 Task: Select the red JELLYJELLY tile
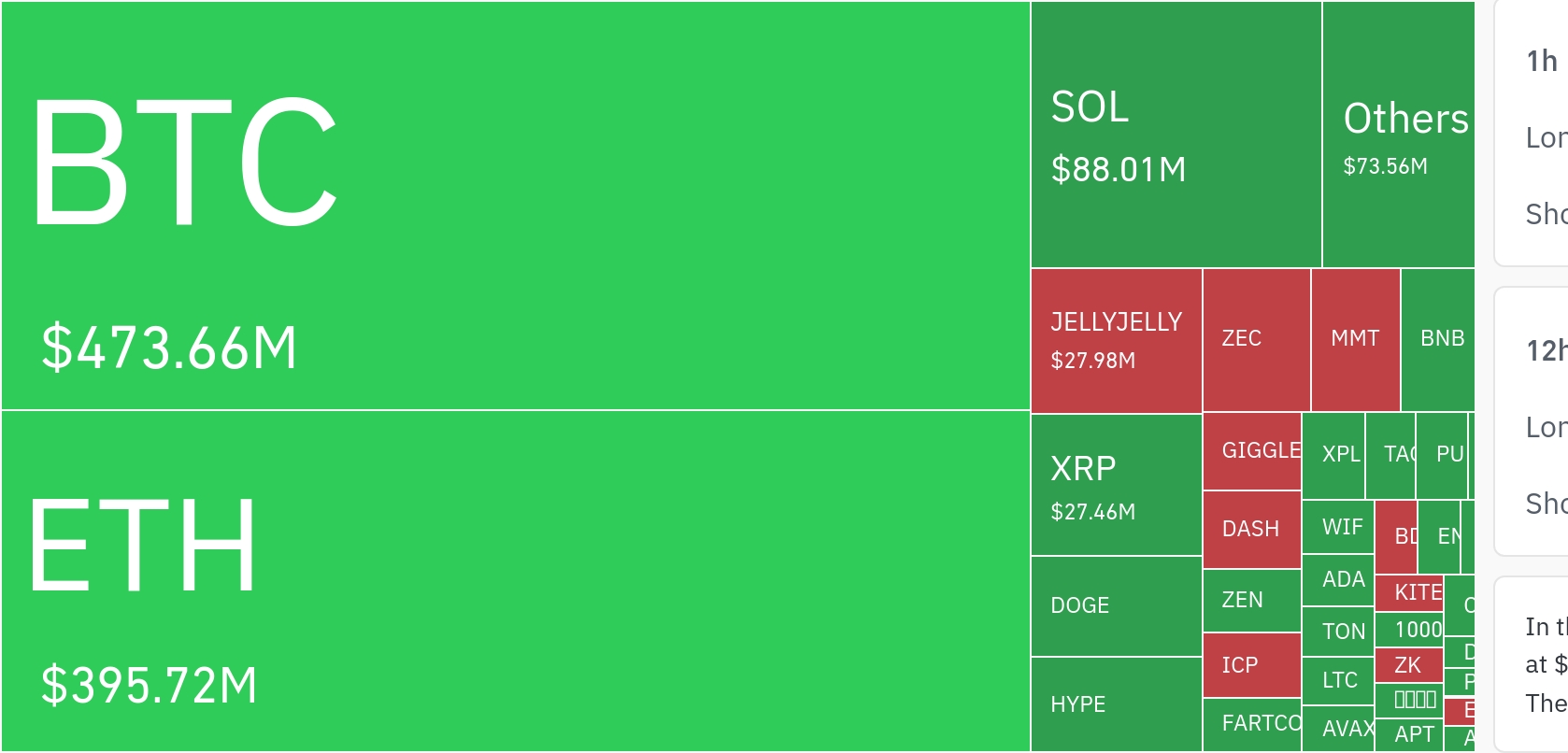1116,340
